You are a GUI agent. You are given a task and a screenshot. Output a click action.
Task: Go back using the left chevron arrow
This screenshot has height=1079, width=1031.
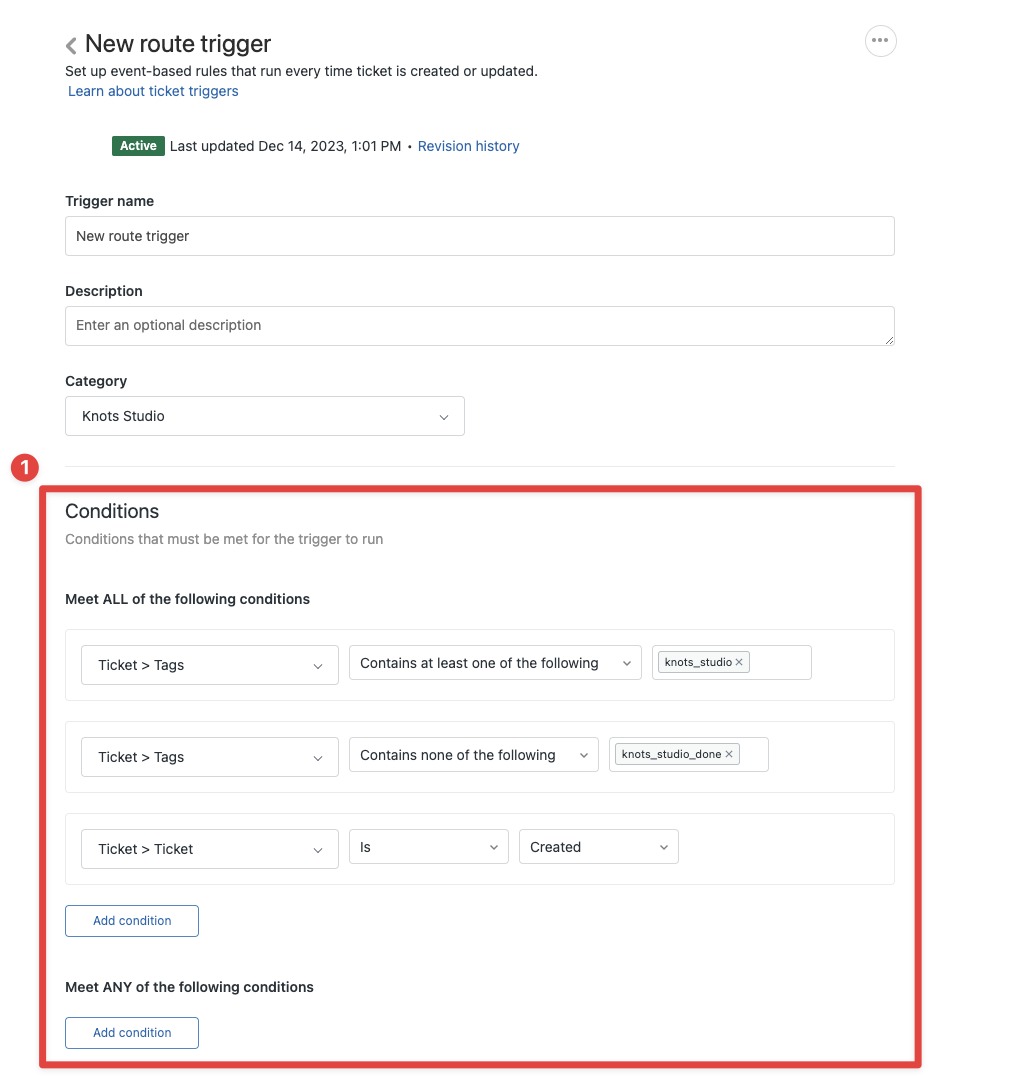(x=71, y=45)
